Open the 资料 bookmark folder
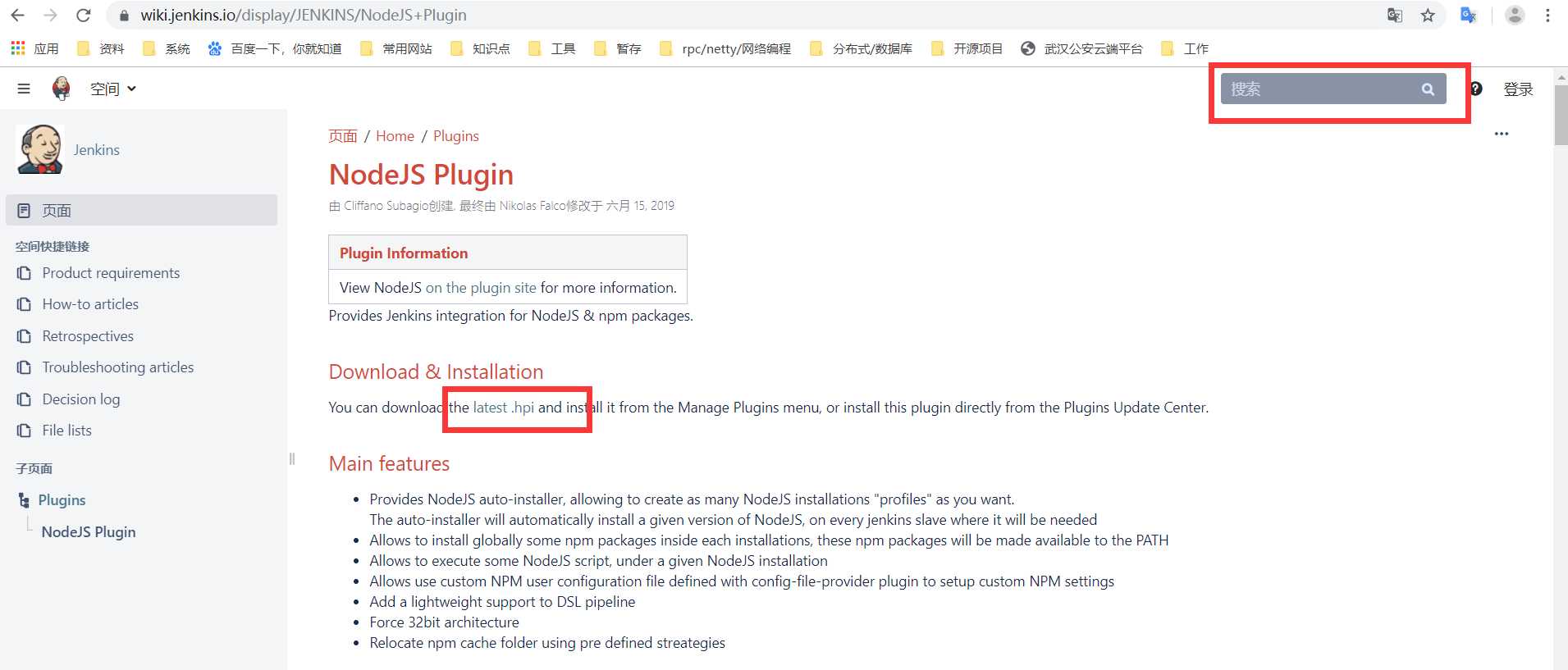This screenshot has height=670, width=1568. [100, 48]
